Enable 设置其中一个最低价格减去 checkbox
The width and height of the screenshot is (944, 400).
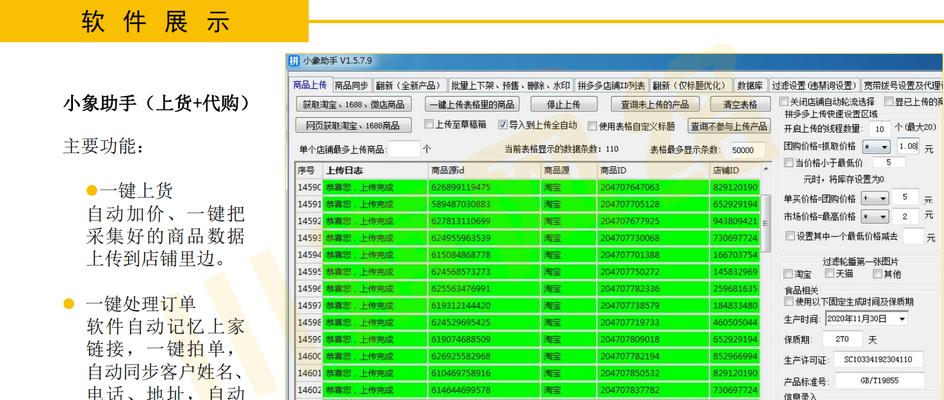790,236
